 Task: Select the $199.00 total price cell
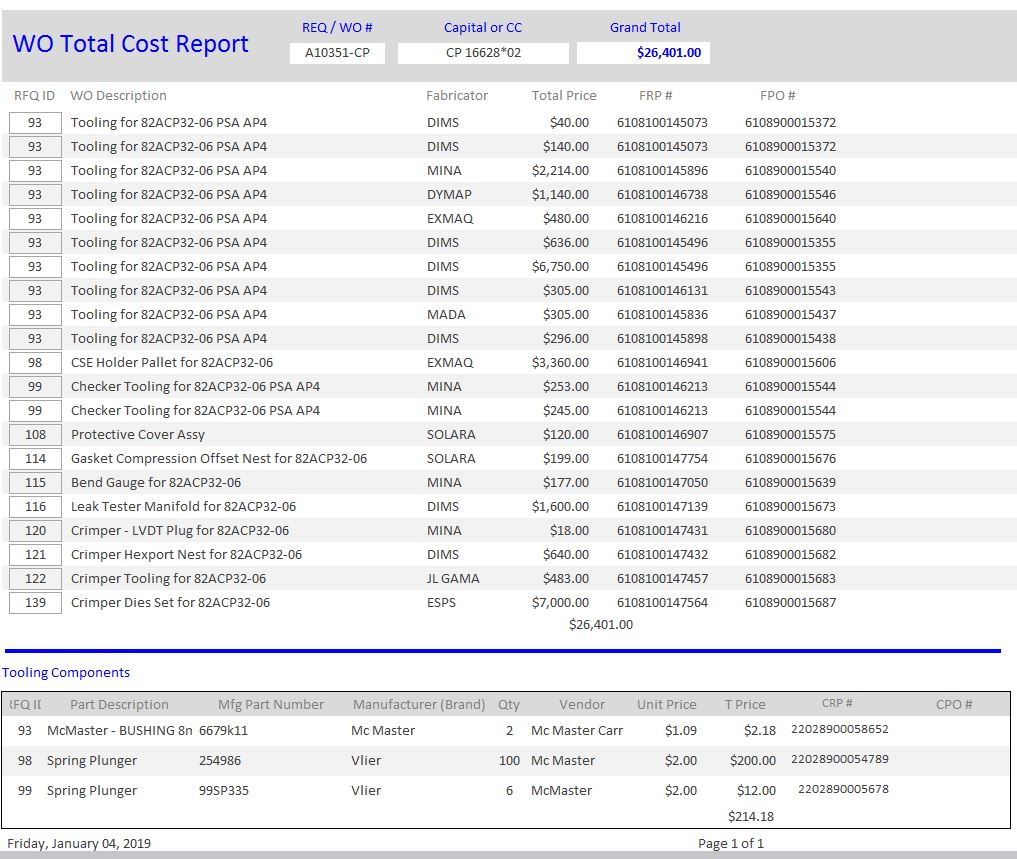(566, 459)
